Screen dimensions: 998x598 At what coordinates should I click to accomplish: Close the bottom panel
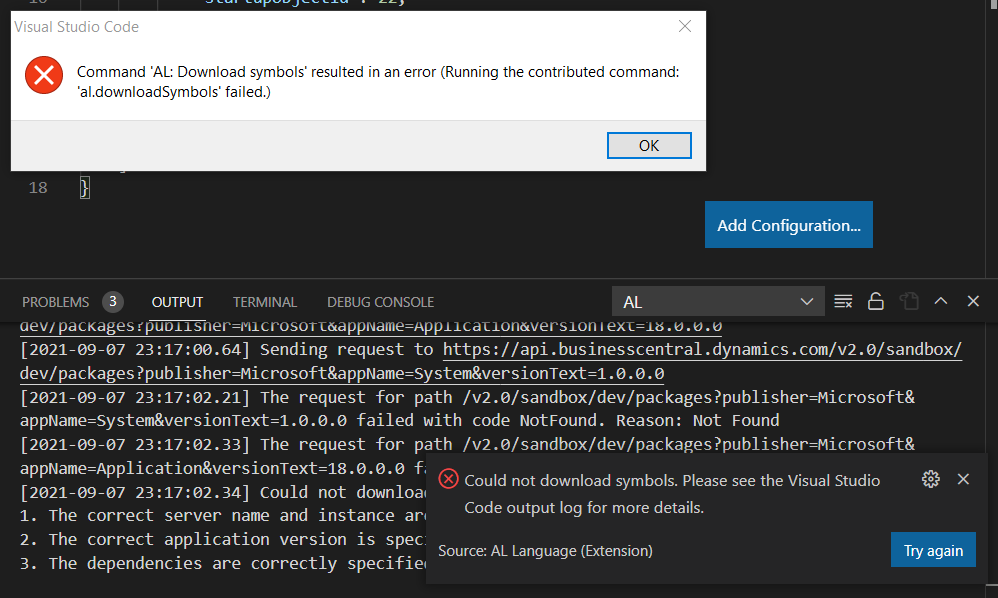pyautogui.click(x=973, y=301)
